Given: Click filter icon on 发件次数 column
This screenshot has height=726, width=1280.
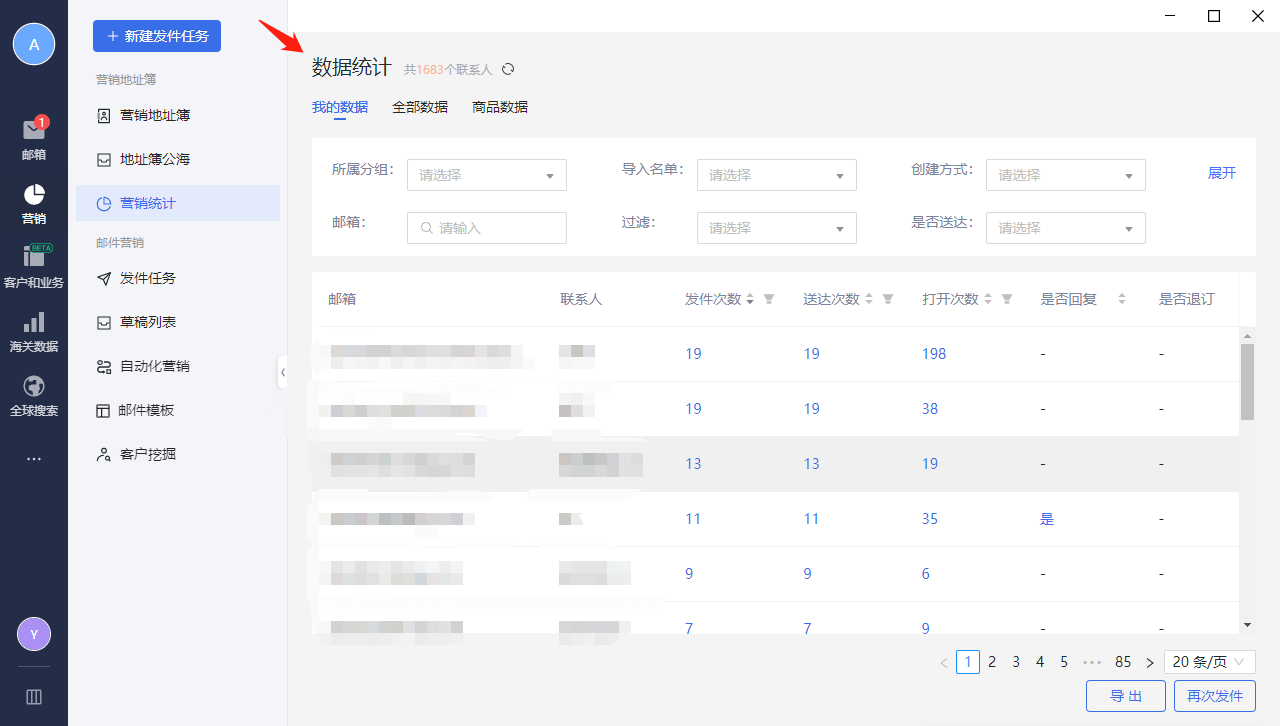Looking at the screenshot, I should click(x=769, y=299).
